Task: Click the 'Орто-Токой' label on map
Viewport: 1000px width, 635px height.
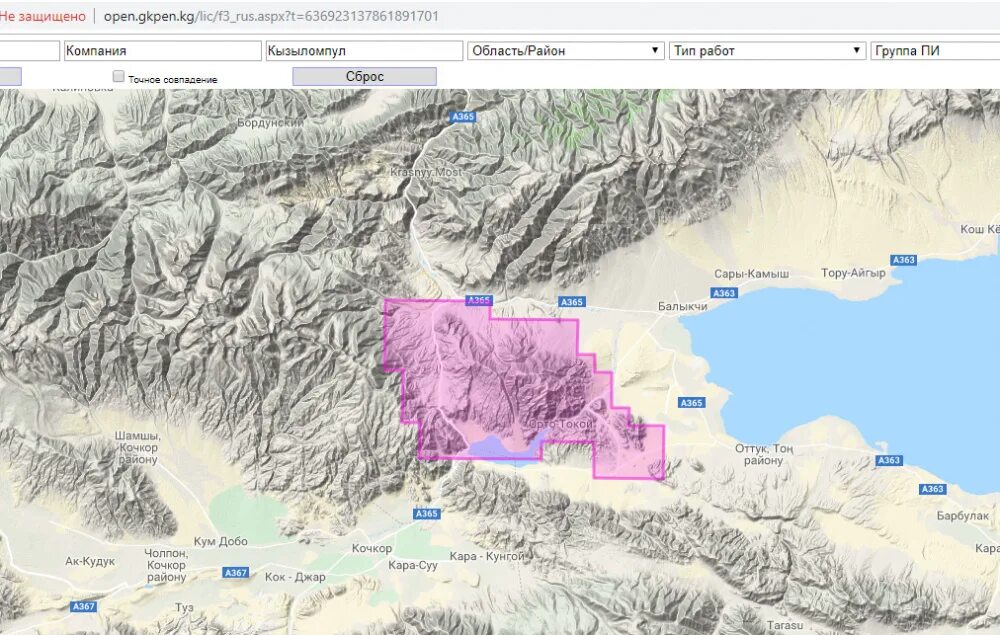Action: (561, 424)
